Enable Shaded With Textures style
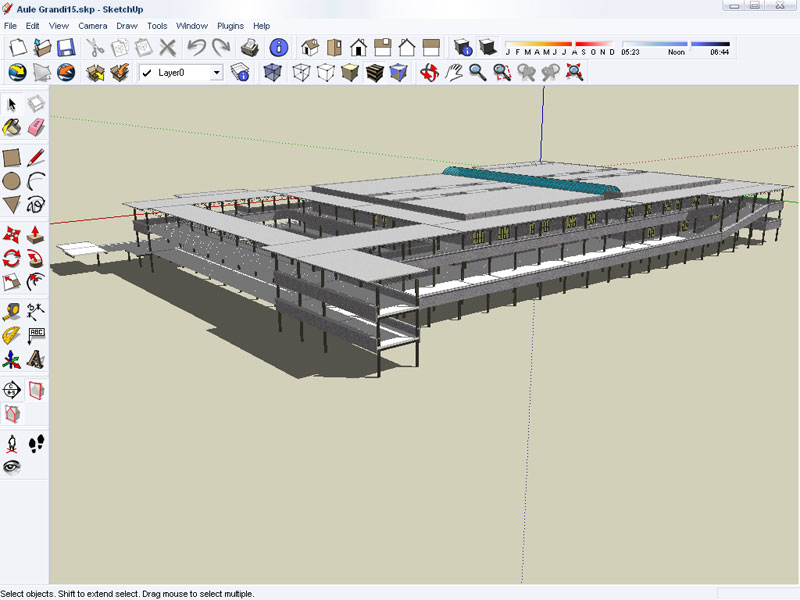The width and height of the screenshot is (800, 600). click(x=374, y=72)
